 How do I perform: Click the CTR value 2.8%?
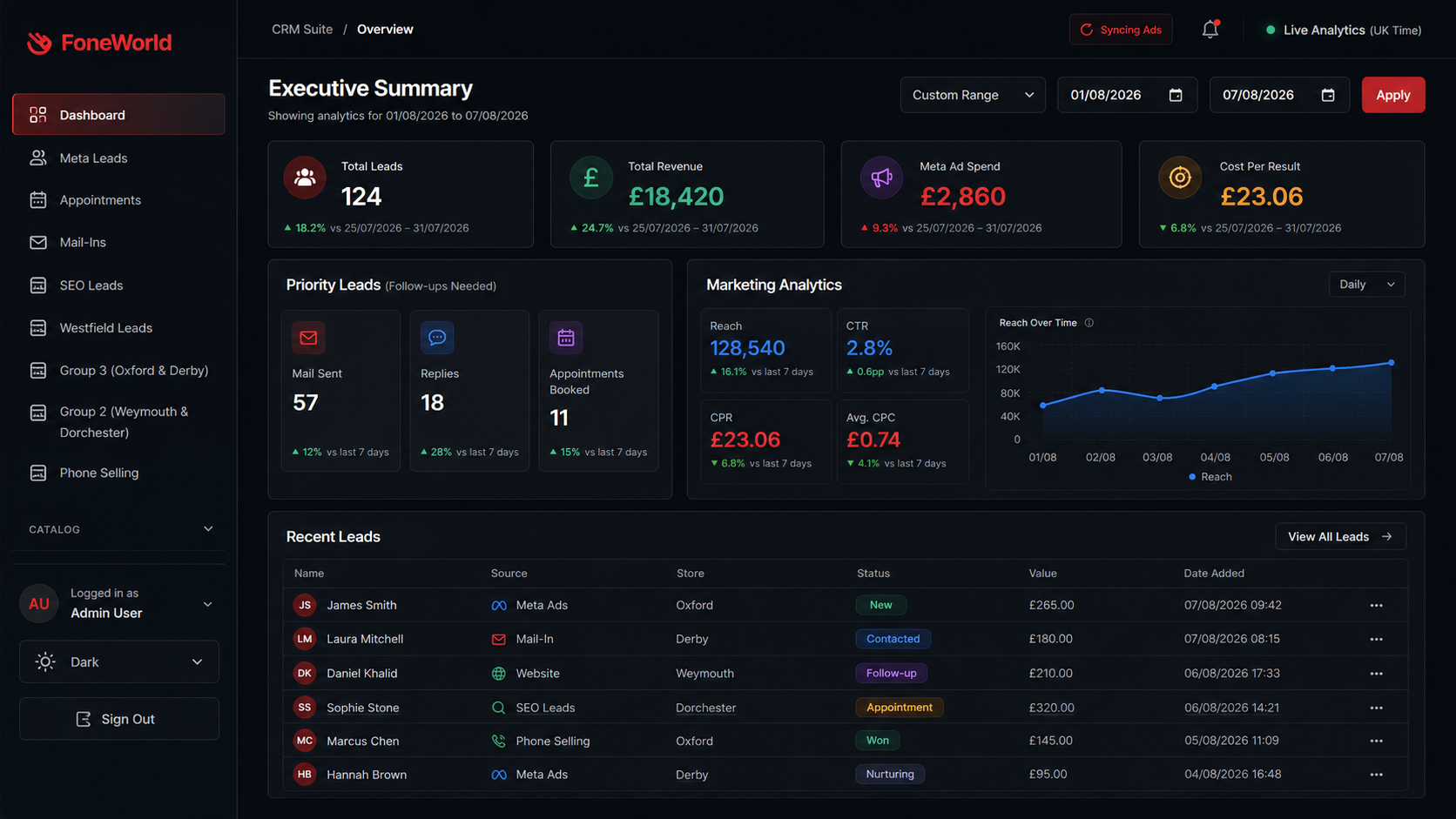click(869, 348)
